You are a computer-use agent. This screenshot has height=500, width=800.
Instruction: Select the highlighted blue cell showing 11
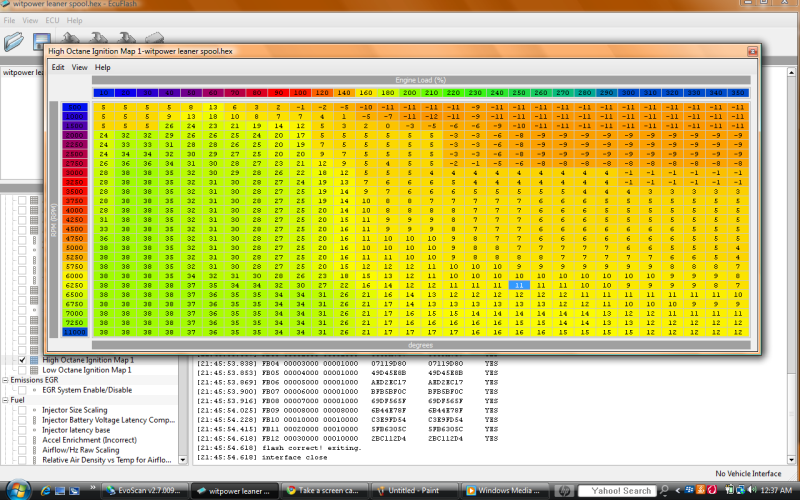[519, 285]
